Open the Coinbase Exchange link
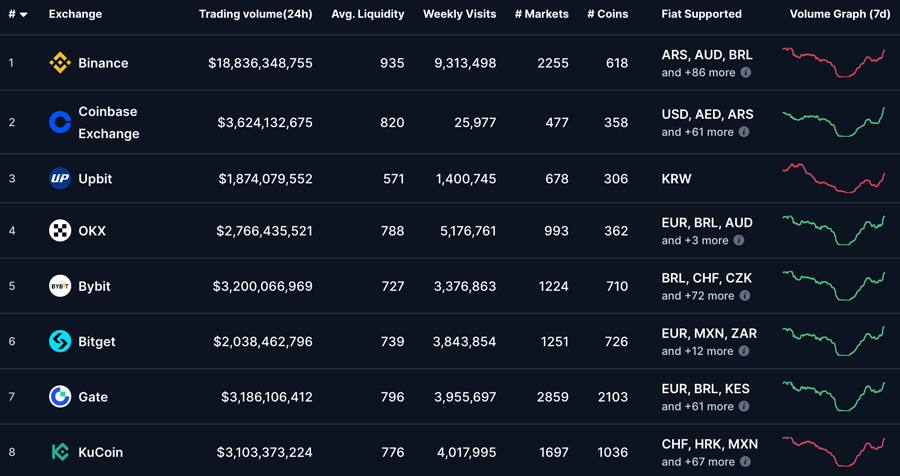The image size is (900, 476). (109, 122)
